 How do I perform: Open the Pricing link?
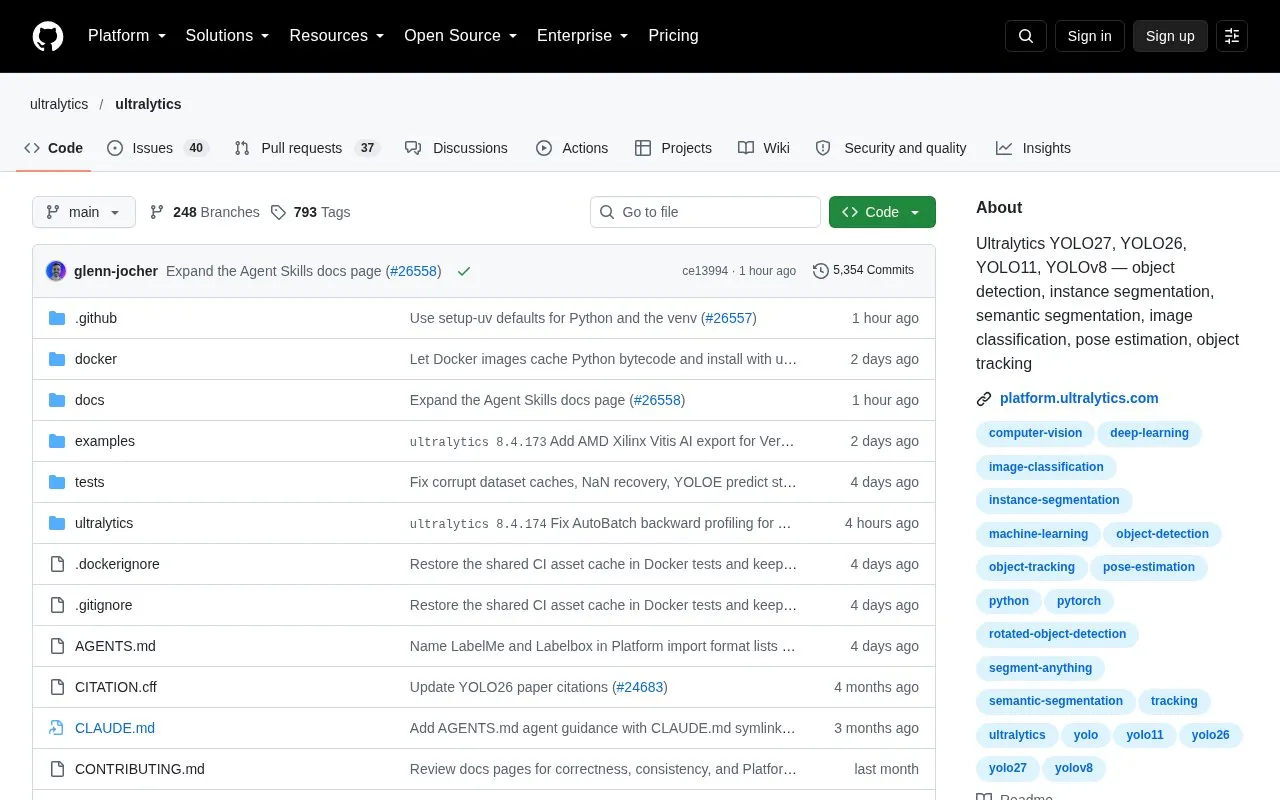tap(673, 36)
